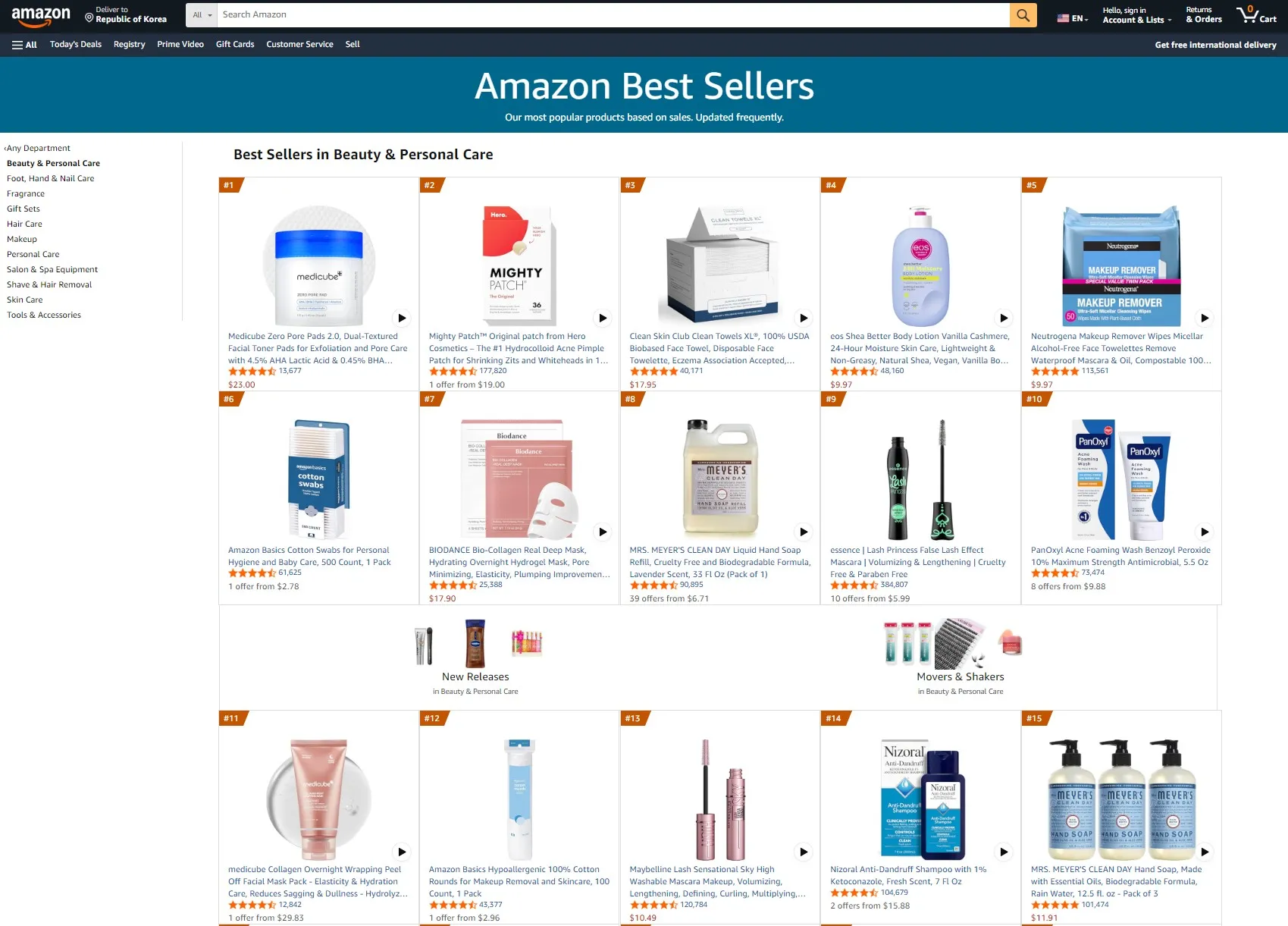
Task: Play video for Mighty Patch product
Action: [x=603, y=318]
